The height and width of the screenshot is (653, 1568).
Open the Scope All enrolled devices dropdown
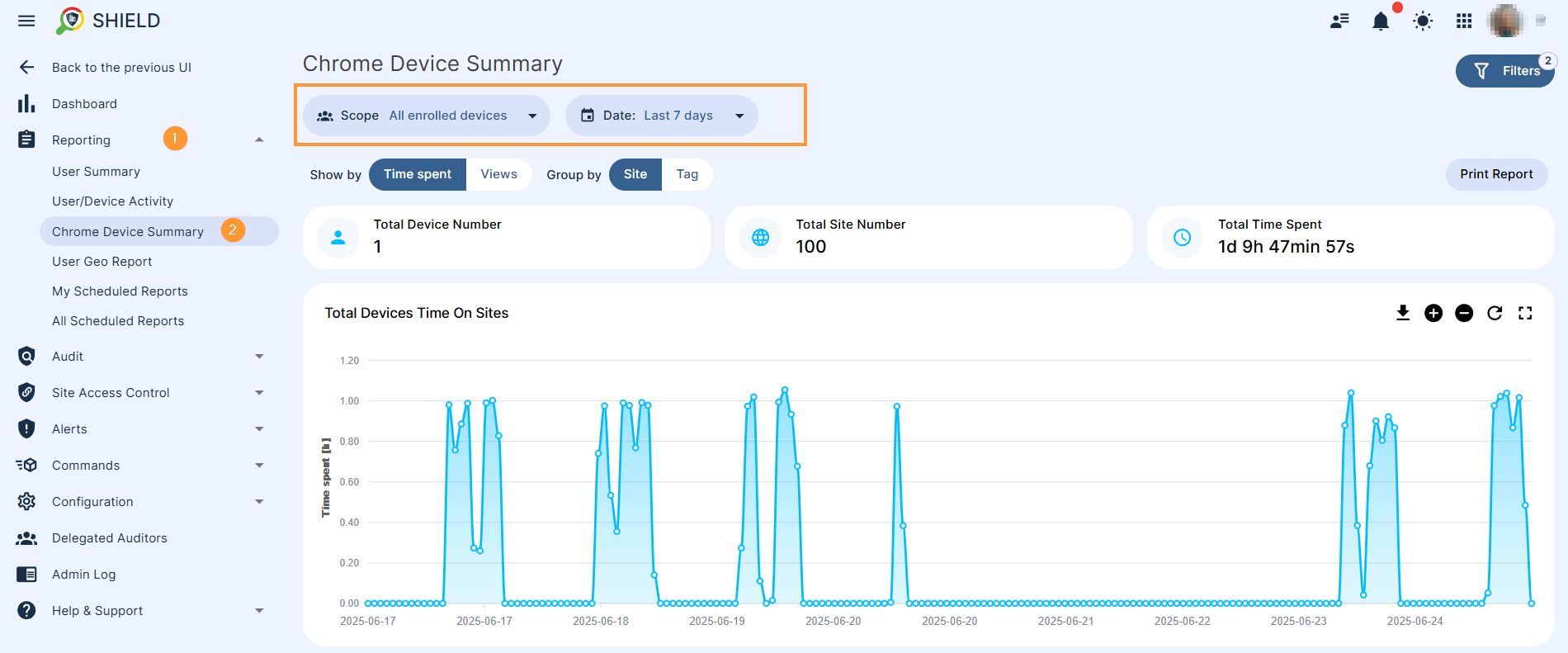[x=427, y=116]
